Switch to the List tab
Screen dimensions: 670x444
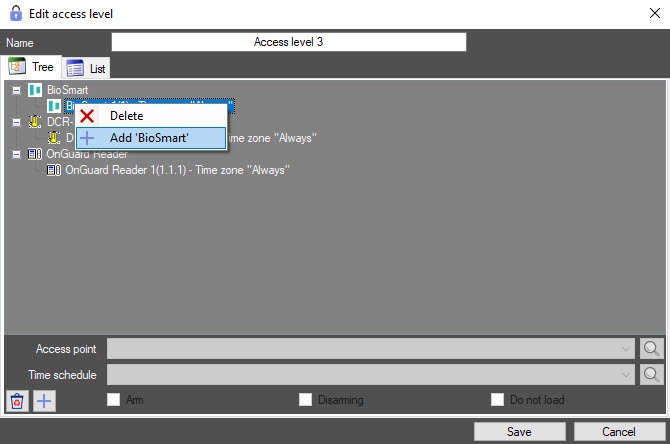pyautogui.click(x=86, y=68)
